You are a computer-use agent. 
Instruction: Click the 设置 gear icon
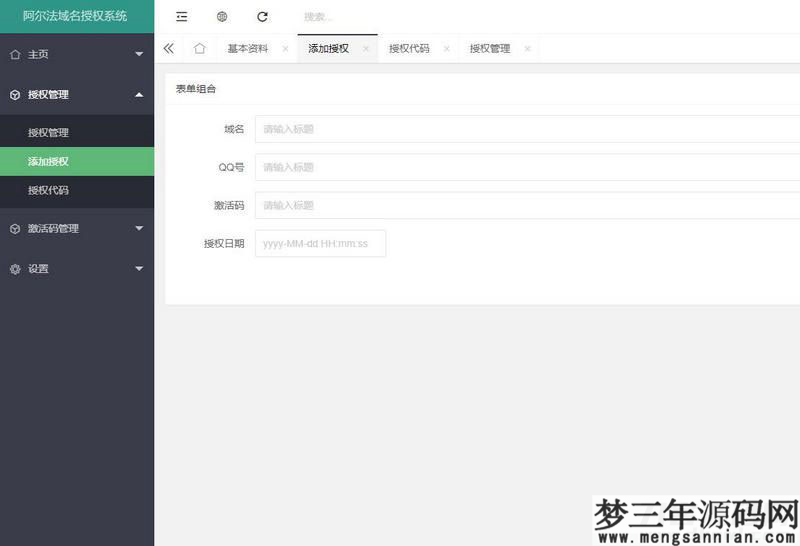click(x=15, y=269)
